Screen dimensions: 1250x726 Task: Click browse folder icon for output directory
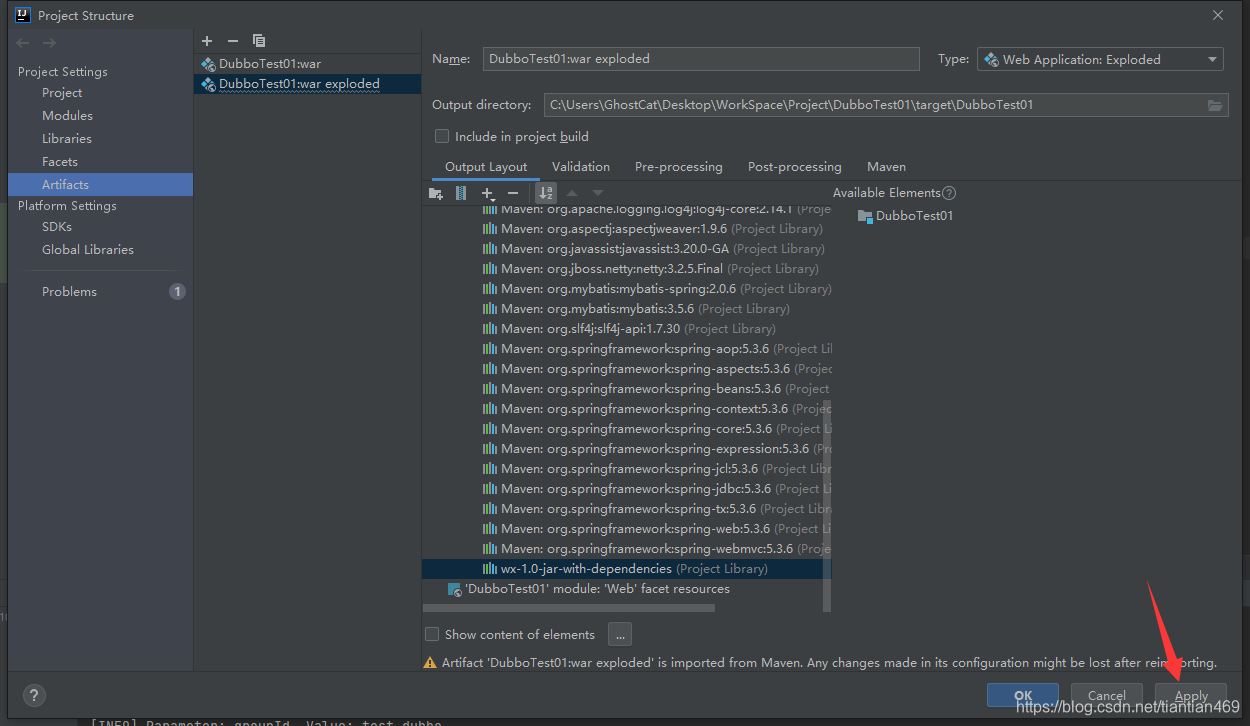[x=1215, y=105]
